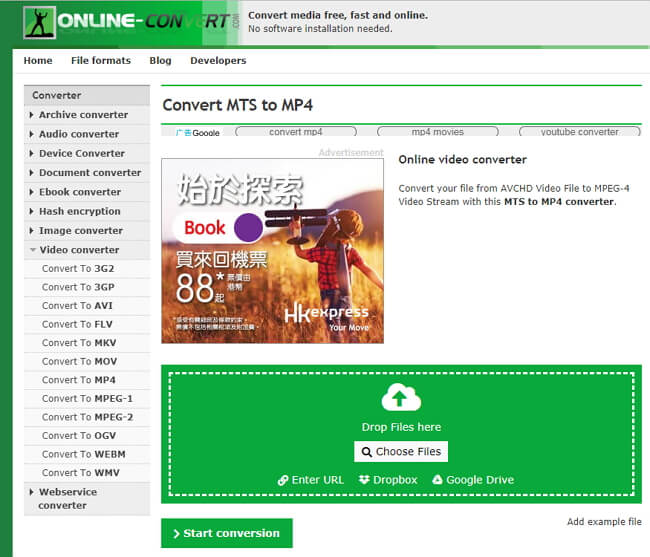
Task: Click the cloud upload icon
Action: pos(401,397)
